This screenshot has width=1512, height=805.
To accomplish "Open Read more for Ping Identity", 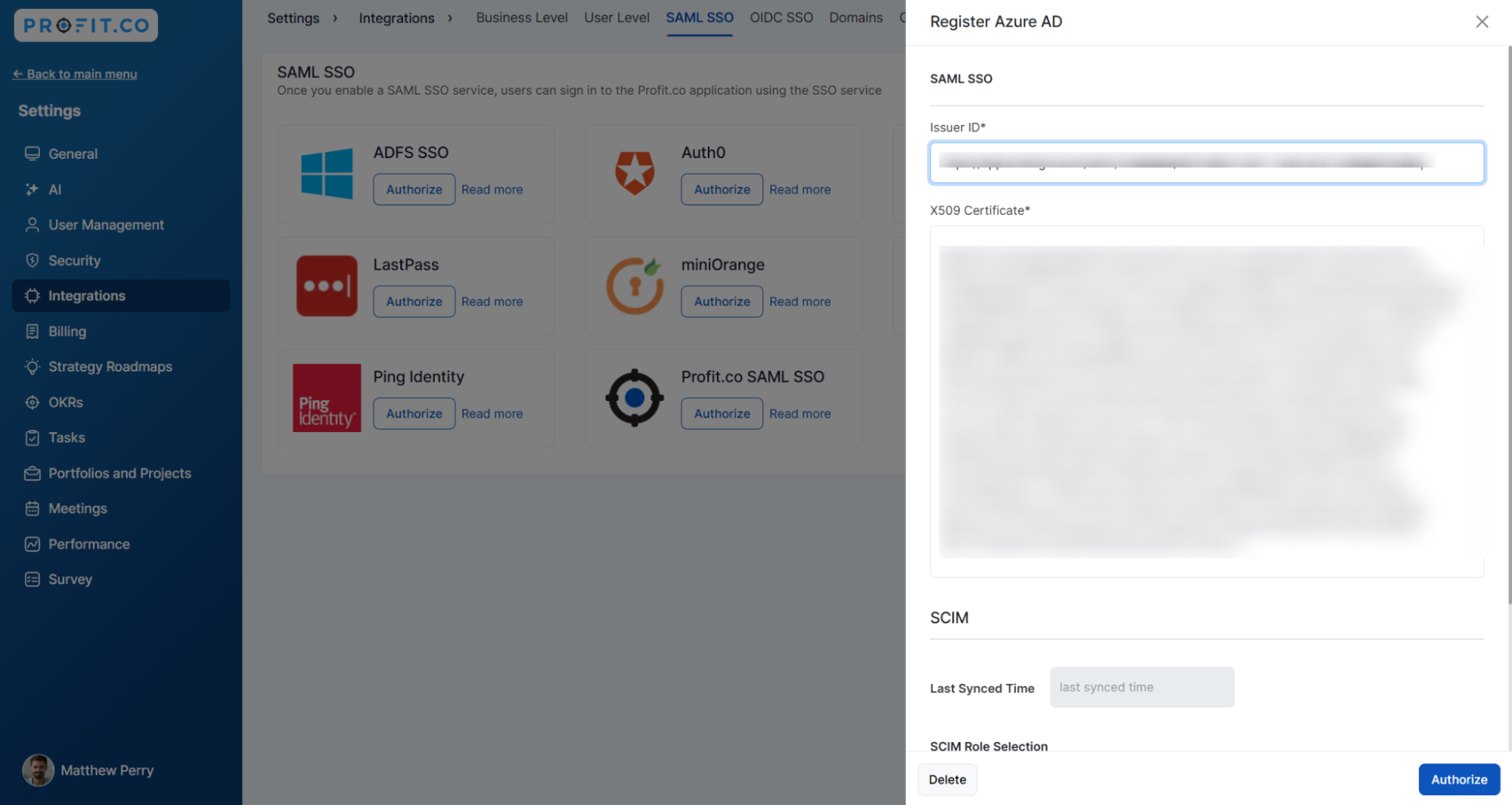I will (x=492, y=414).
